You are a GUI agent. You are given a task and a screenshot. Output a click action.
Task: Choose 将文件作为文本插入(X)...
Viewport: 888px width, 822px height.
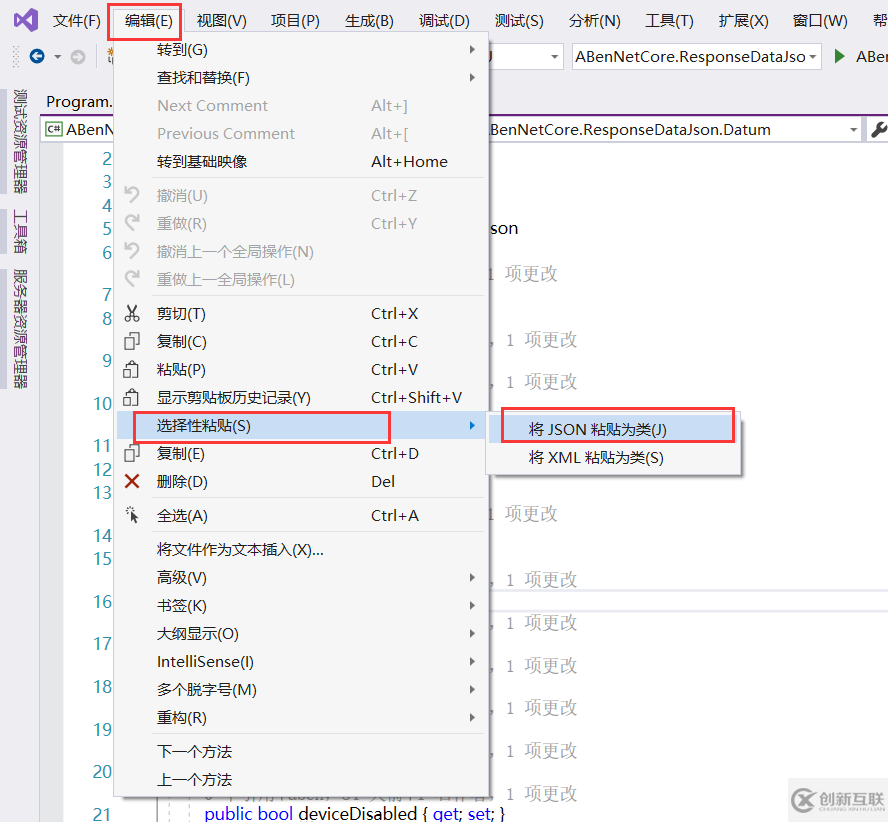pyautogui.click(x=301, y=549)
